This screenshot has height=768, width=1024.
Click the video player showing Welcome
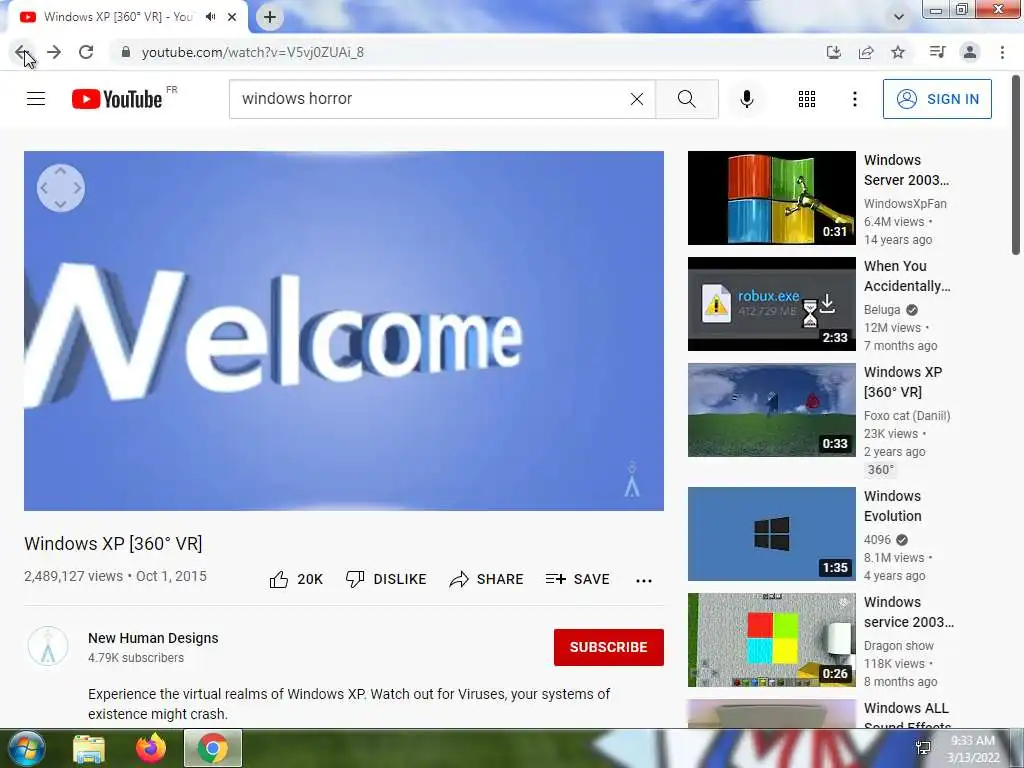click(344, 331)
